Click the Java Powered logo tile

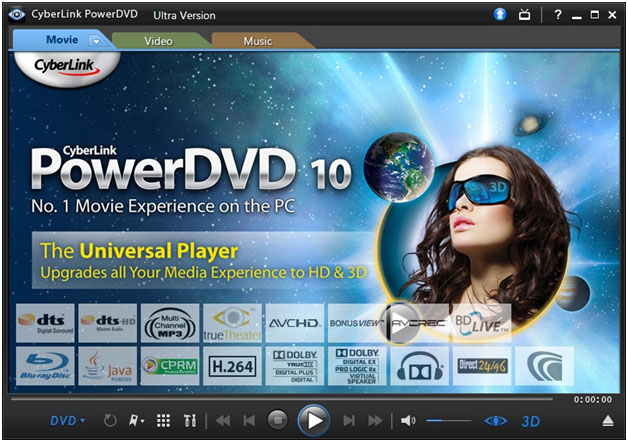[x=108, y=366]
